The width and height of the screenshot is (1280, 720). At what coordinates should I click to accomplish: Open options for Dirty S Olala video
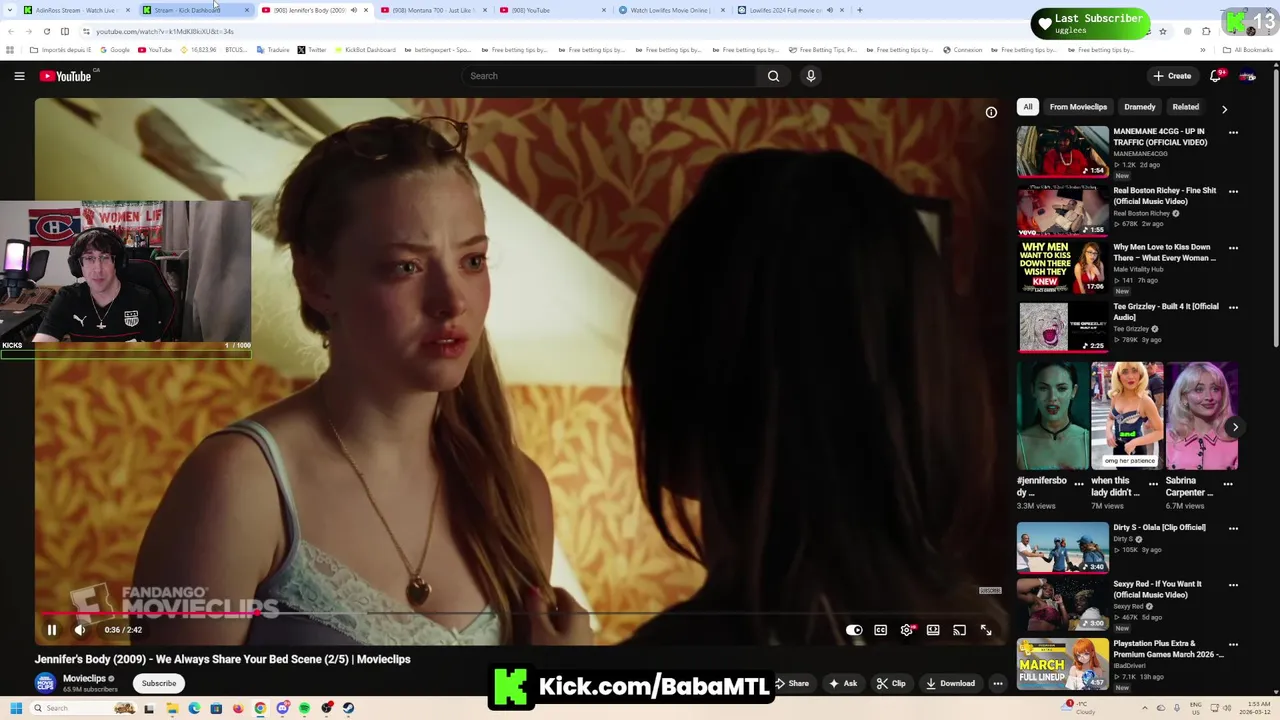(1233, 528)
